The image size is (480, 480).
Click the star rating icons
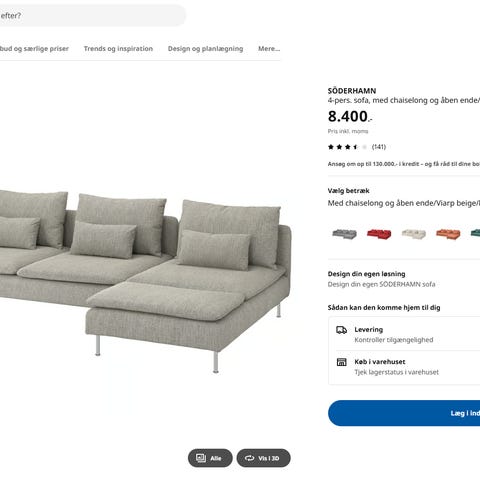347,147
